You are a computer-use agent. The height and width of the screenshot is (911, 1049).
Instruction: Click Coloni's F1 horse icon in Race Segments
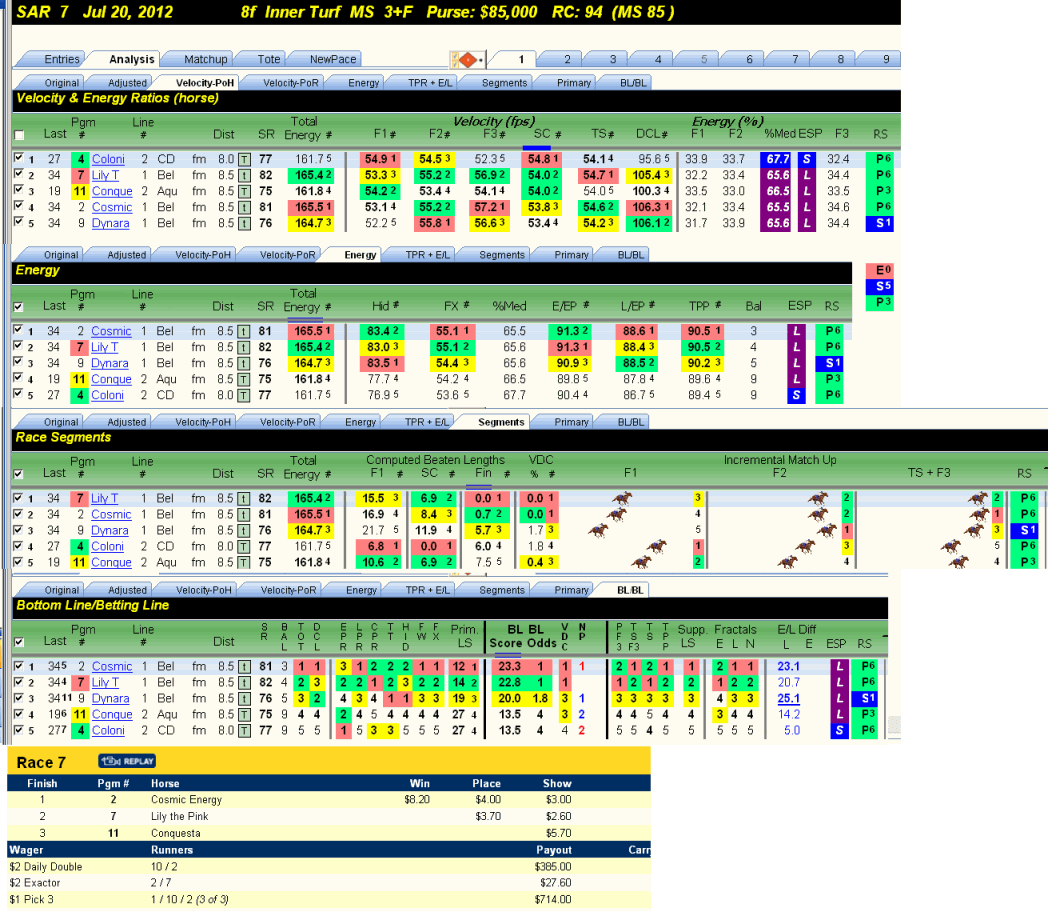pyautogui.click(x=656, y=546)
